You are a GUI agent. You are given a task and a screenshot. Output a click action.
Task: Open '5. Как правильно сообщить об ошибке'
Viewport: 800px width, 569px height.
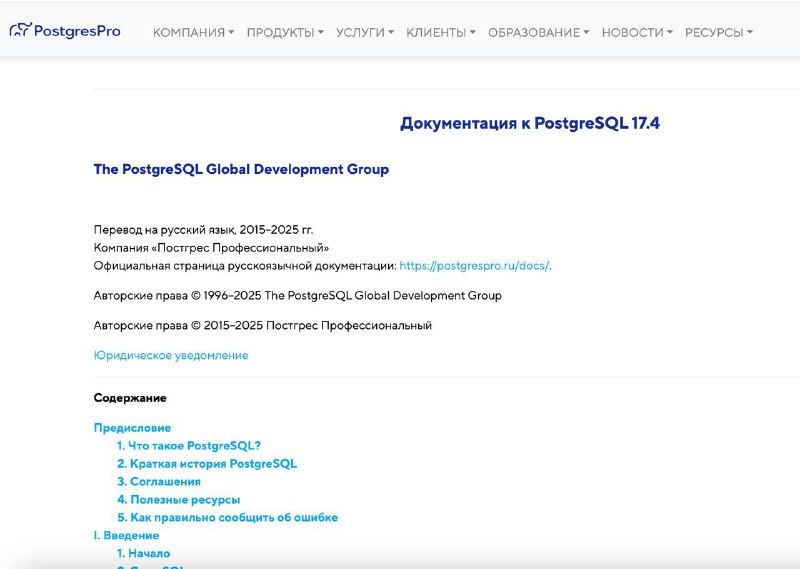tap(228, 517)
